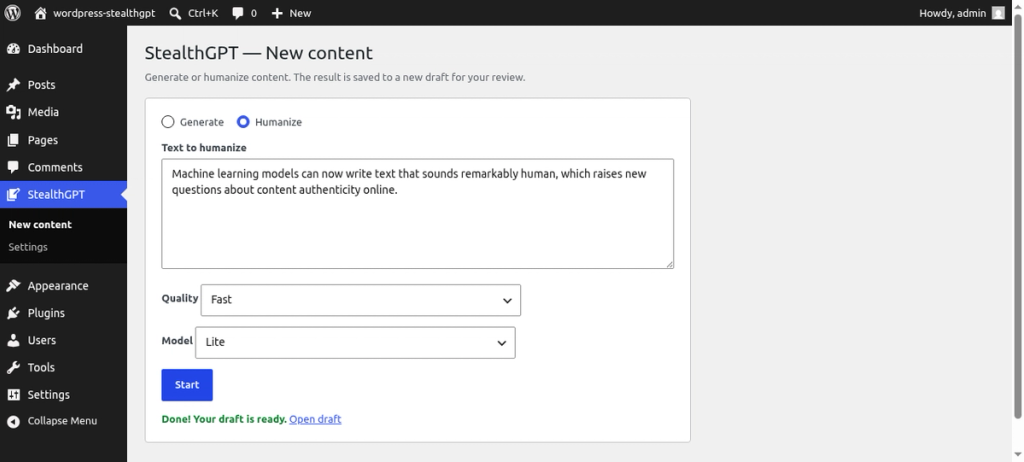Viewport: 1024px width, 462px height.
Task: Open the Tools menu
Action: [x=63, y=367]
